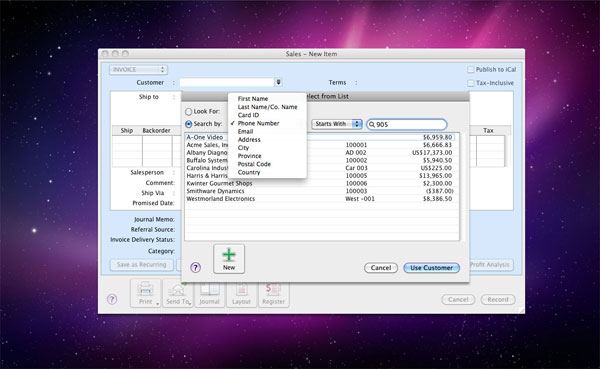Screen dimensions: 600x369
Task: Select the Buffalo System customer row
Action: [321, 160]
